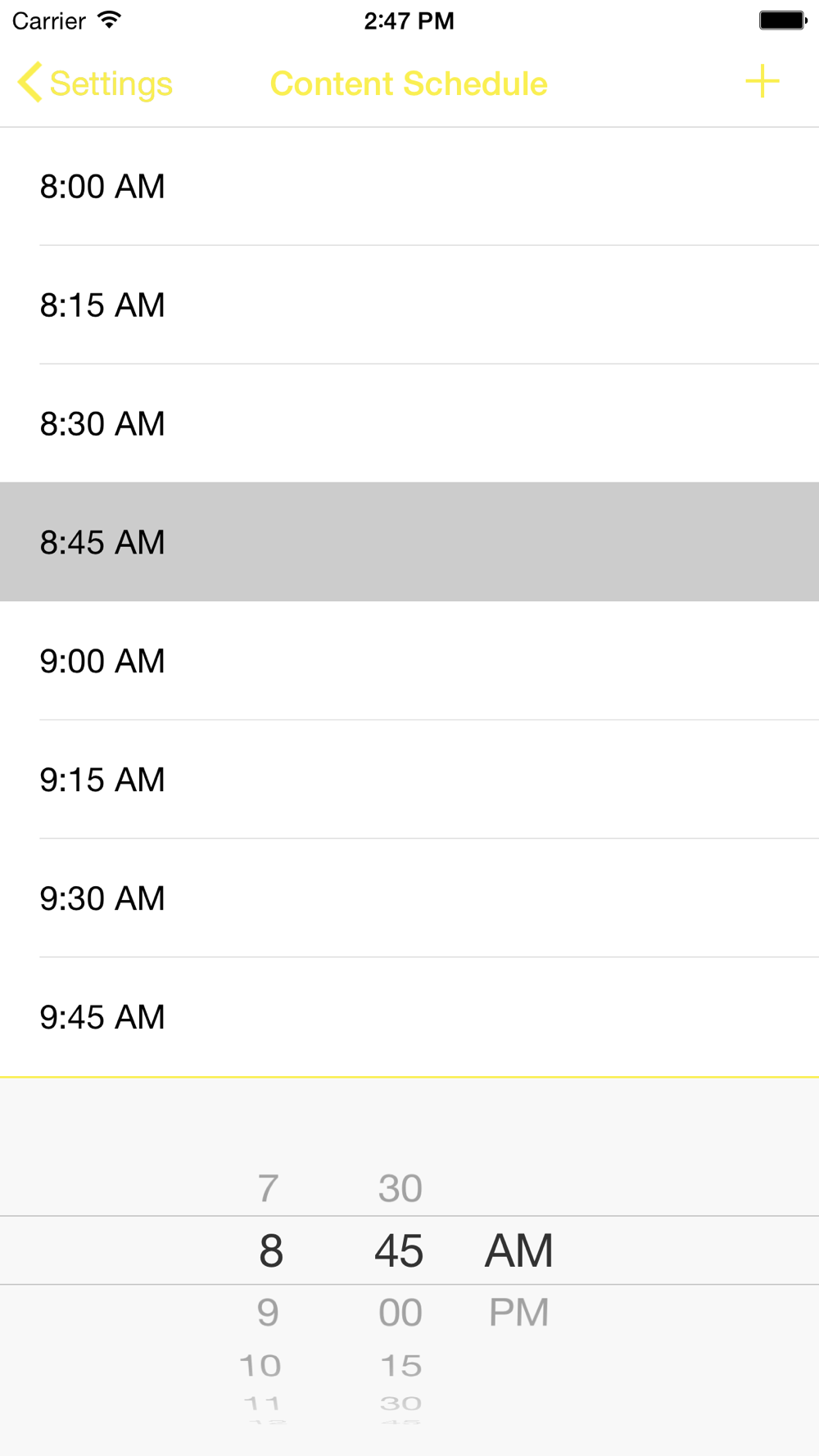819x1456 pixels.
Task: Select the 9:15 AM schedule row
Action: pyautogui.click(x=409, y=780)
